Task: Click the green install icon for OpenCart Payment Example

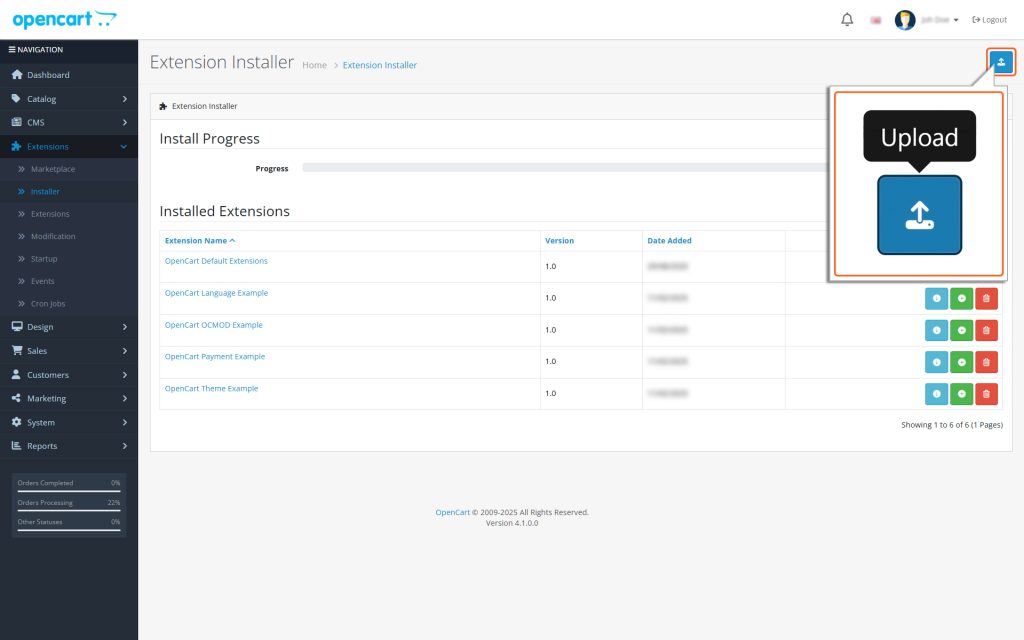Action: 961,361
